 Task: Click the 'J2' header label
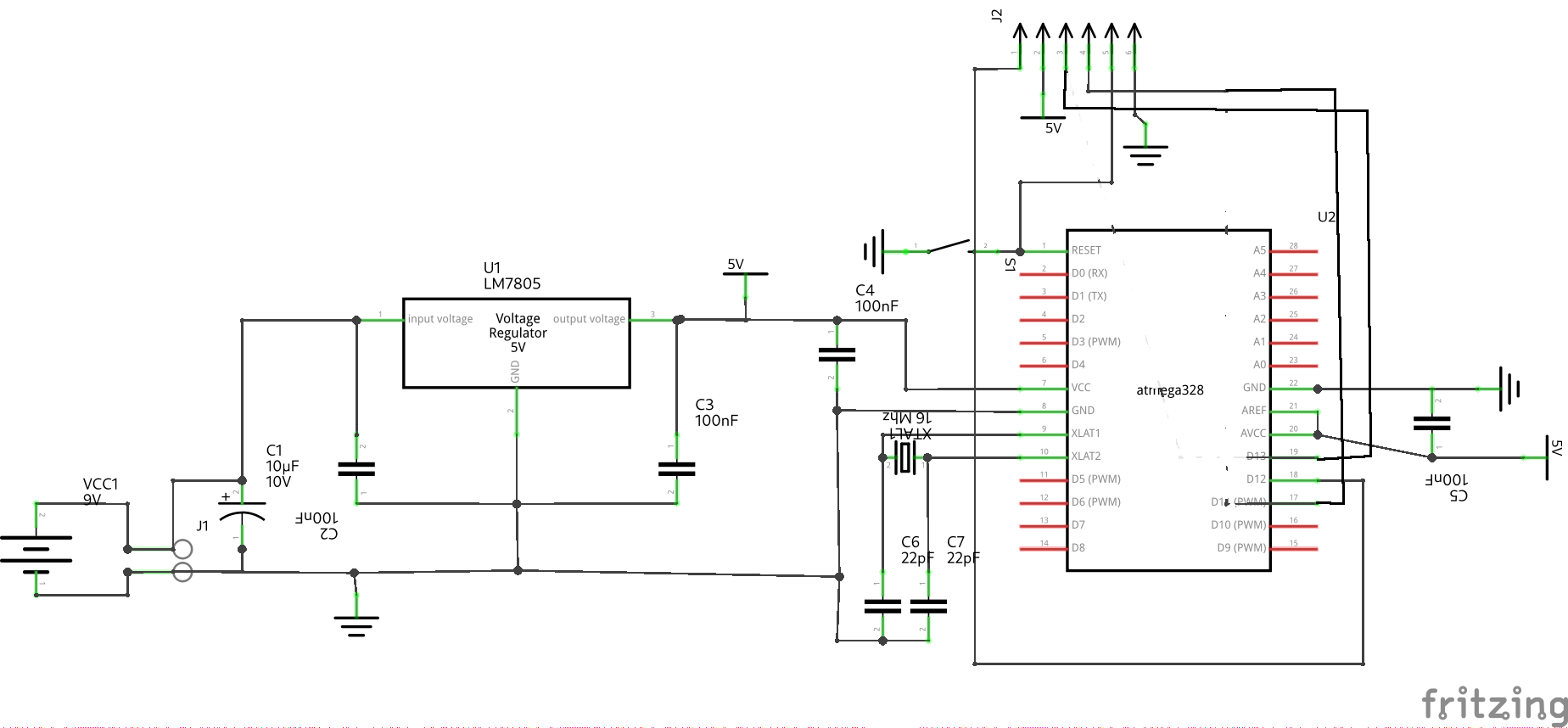[x=998, y=15]
